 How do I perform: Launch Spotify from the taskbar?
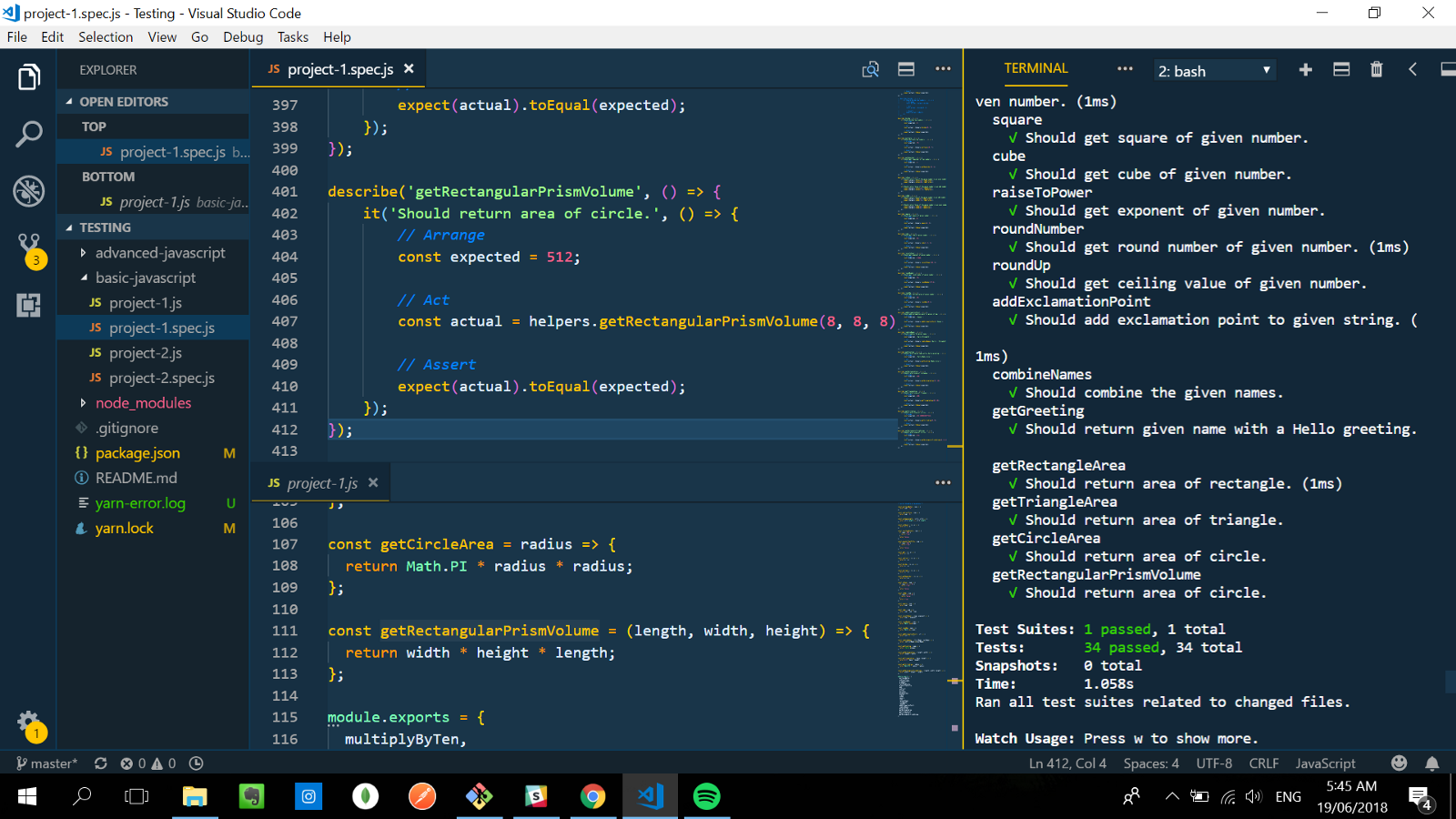pos(706,797)
